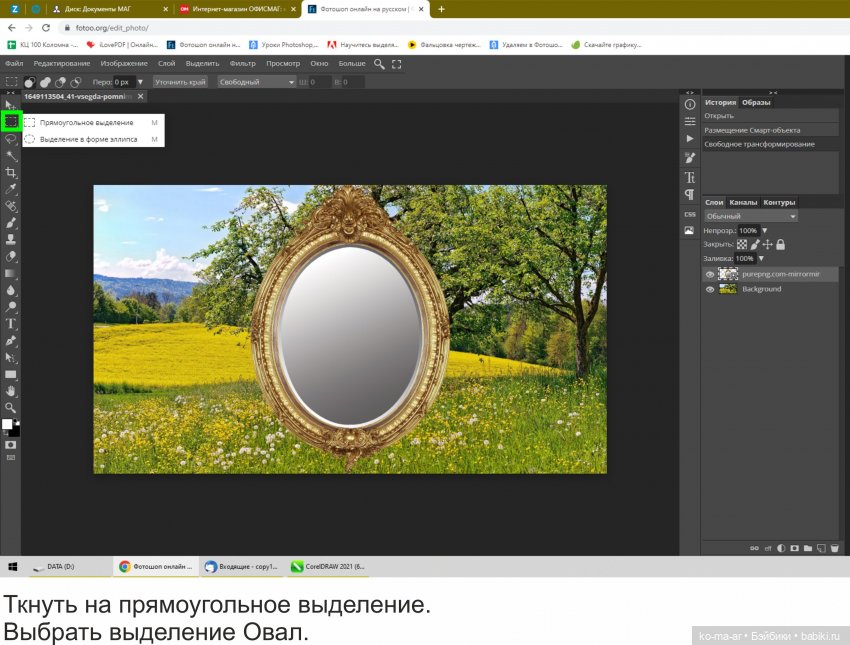Click the trash icon to delete the layer
The width and height of the screenshot is (850, 645).
point(833,548)
